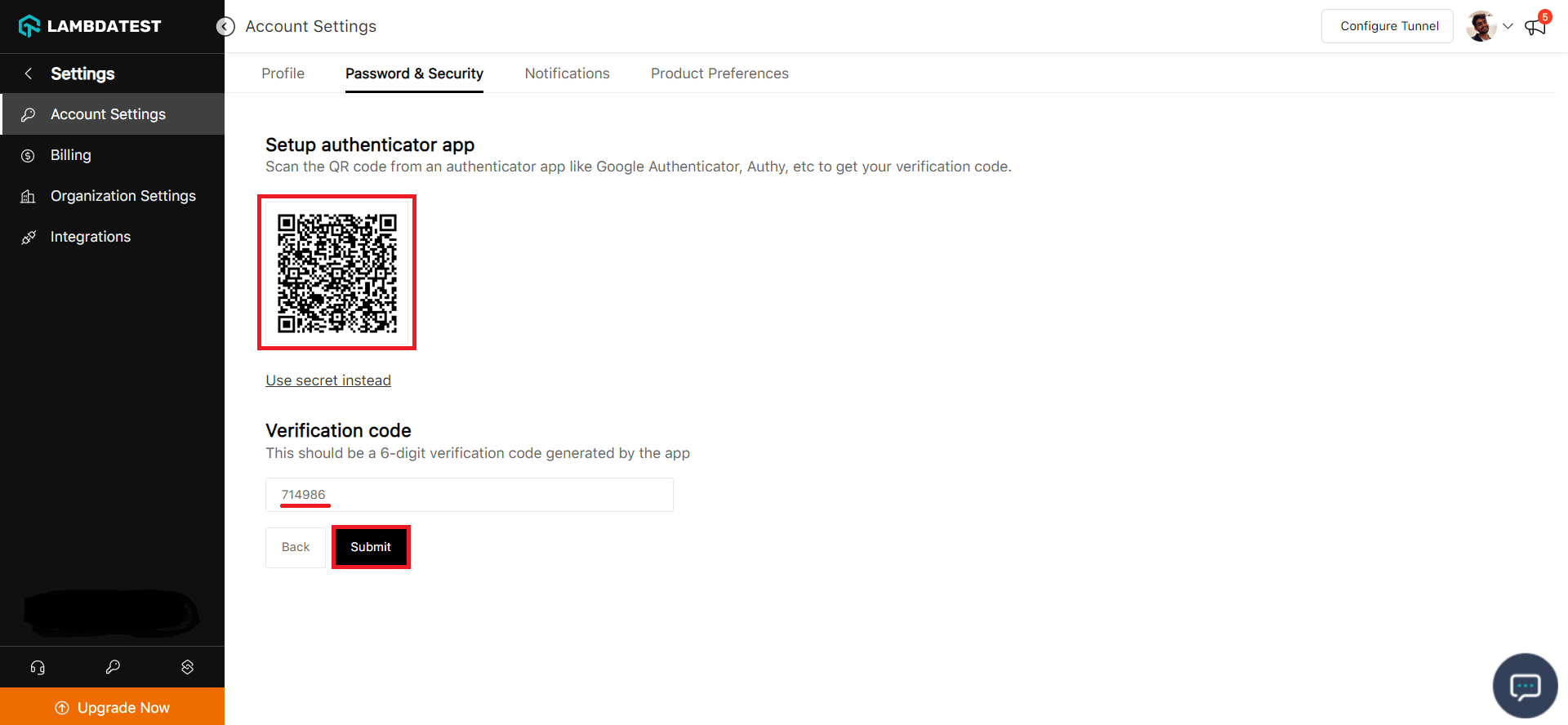Screen dimensions: 1568x725
Task: Switch to the Profile tab
Action: 283,73
